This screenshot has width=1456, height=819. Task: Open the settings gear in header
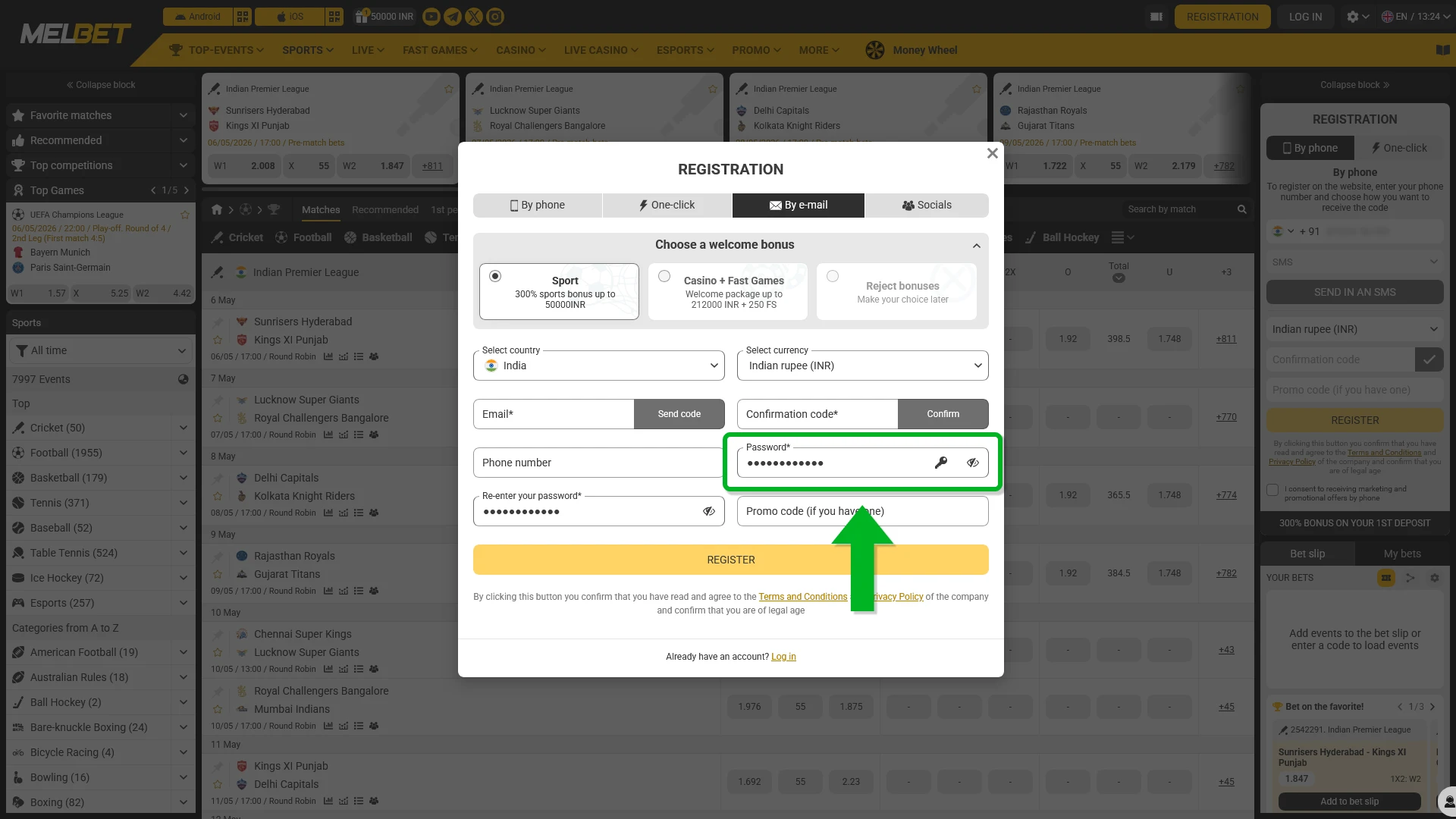1353,17
